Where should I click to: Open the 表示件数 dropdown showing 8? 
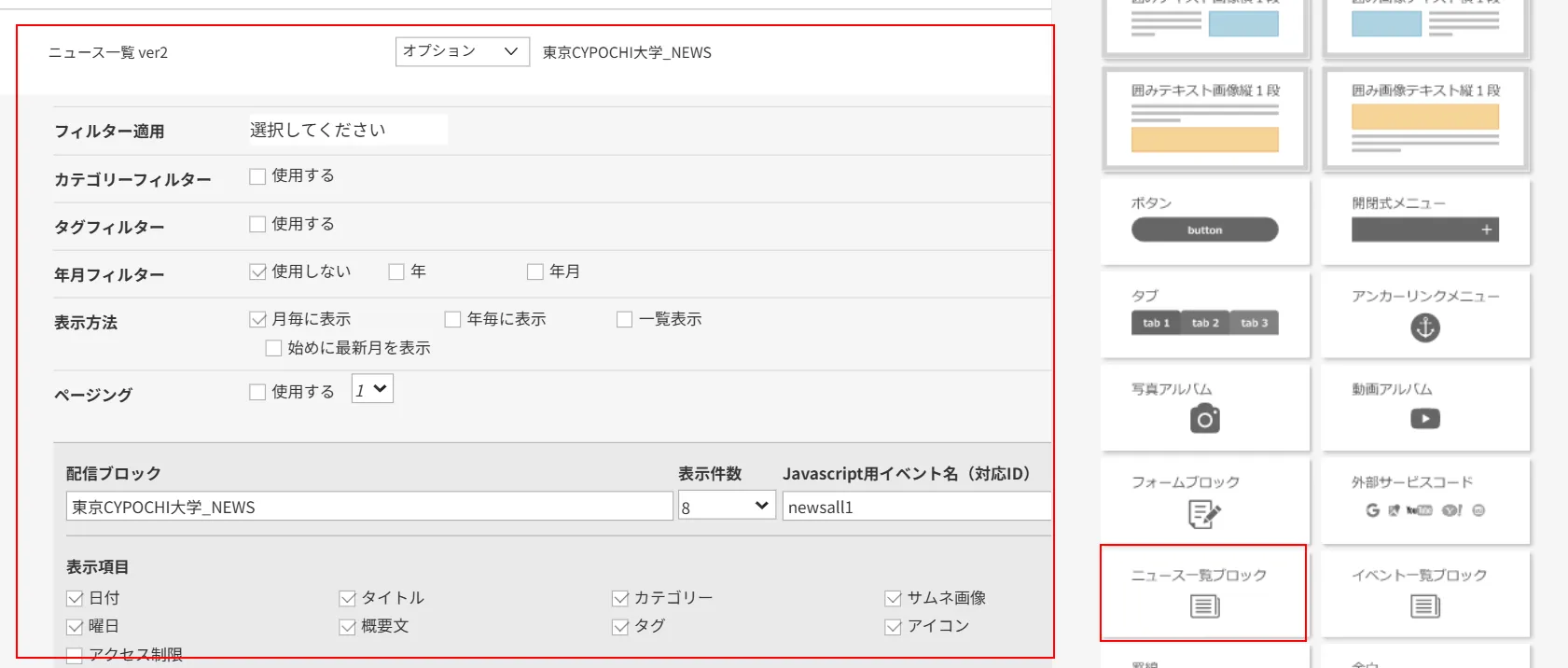727,506
